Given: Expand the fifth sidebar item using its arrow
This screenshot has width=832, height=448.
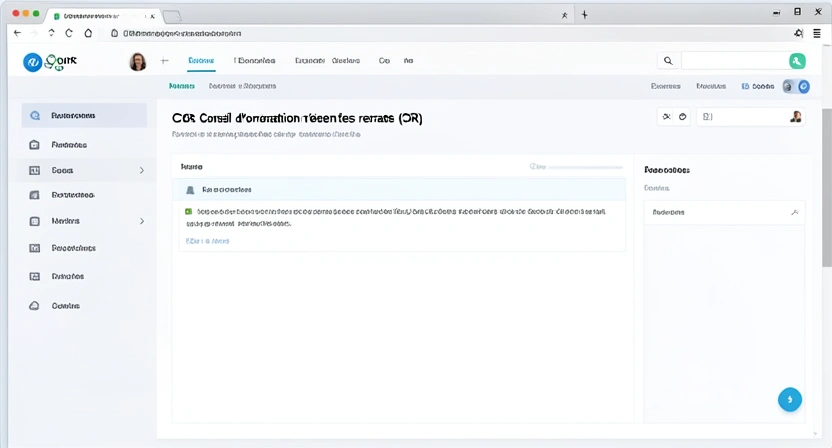Looking at the screenshot, I should pyautogui.click(x=141, y=221).
